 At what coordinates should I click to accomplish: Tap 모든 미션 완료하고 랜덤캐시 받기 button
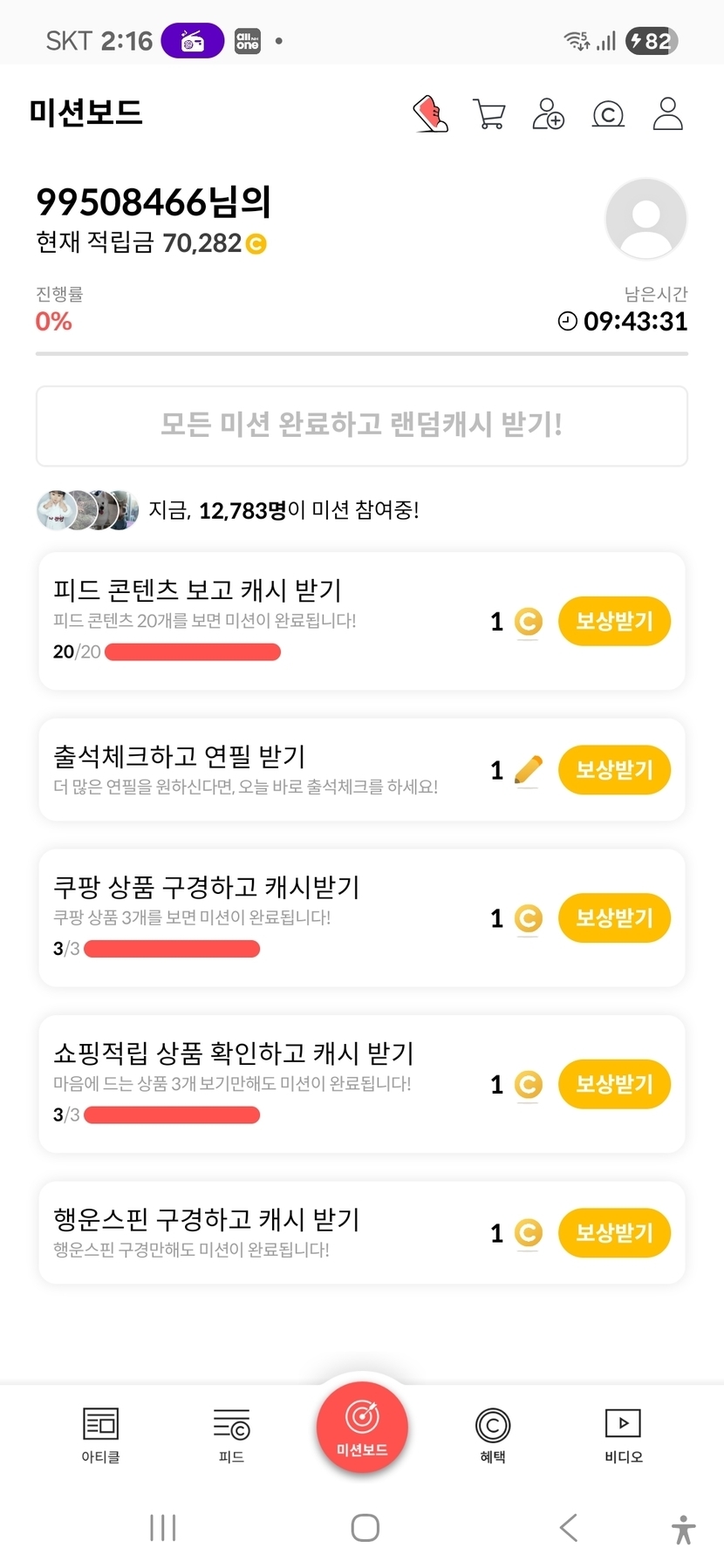362,426
